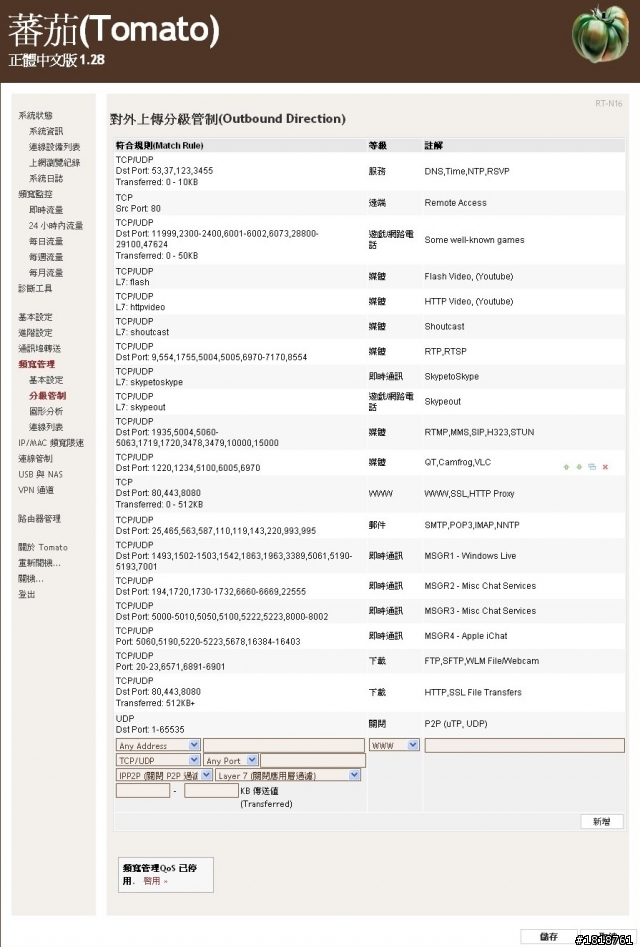
Task: Click 重新開機... in the sidebar
Action: pyautogui.click(x=39, y=563)
